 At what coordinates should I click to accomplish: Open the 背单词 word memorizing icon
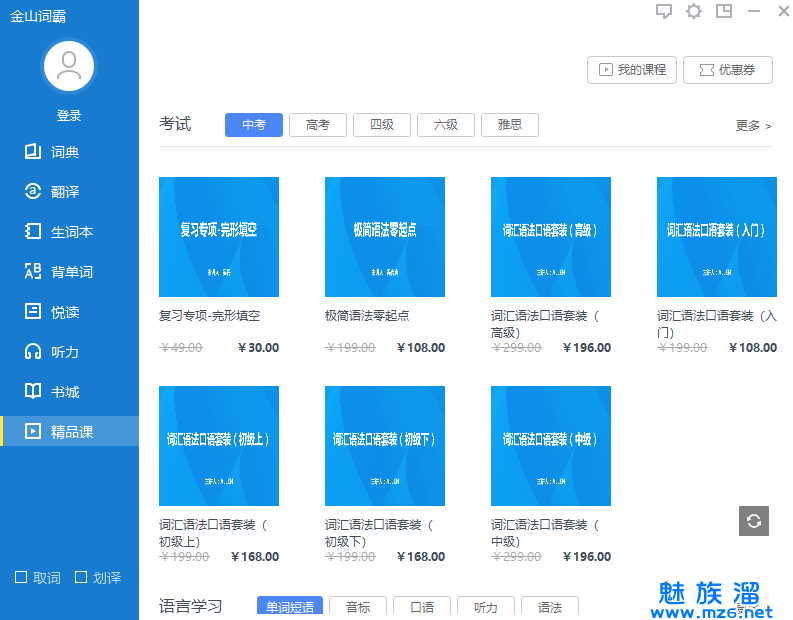click(x=33, y=272)
